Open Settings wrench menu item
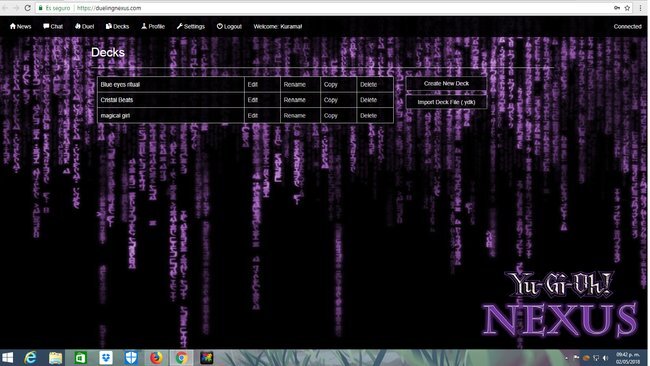This screenshot has width=650, height=366. (191, 27)
